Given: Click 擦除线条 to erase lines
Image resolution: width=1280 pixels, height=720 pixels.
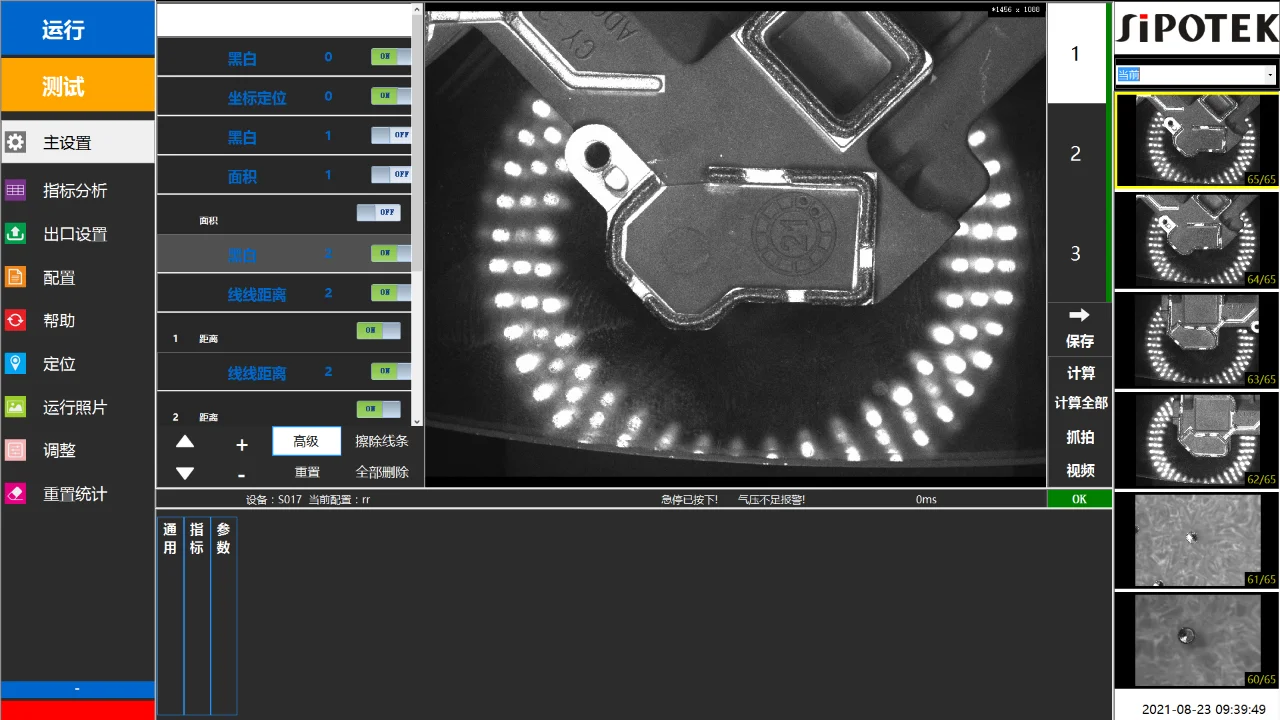Looking at the screenshot, I should 382,441.
